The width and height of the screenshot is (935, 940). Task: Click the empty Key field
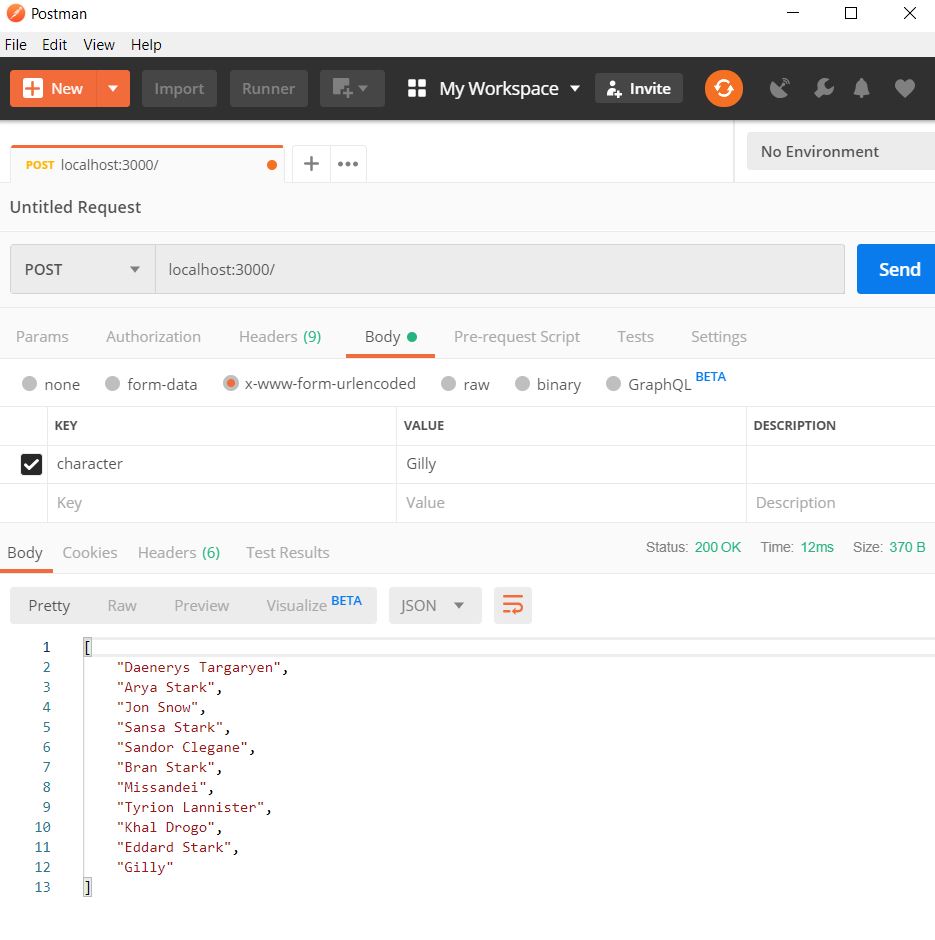click(222, 502)
